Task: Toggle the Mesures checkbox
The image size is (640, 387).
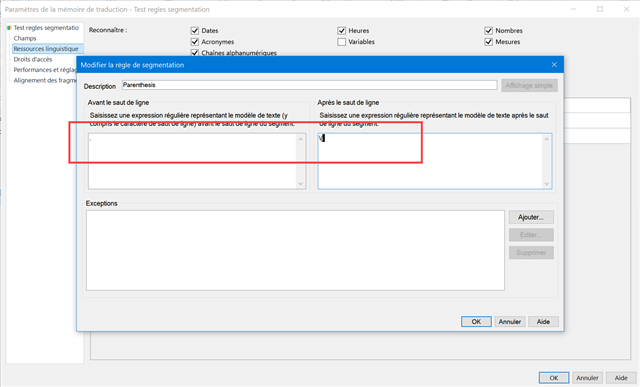Action: 489,42
